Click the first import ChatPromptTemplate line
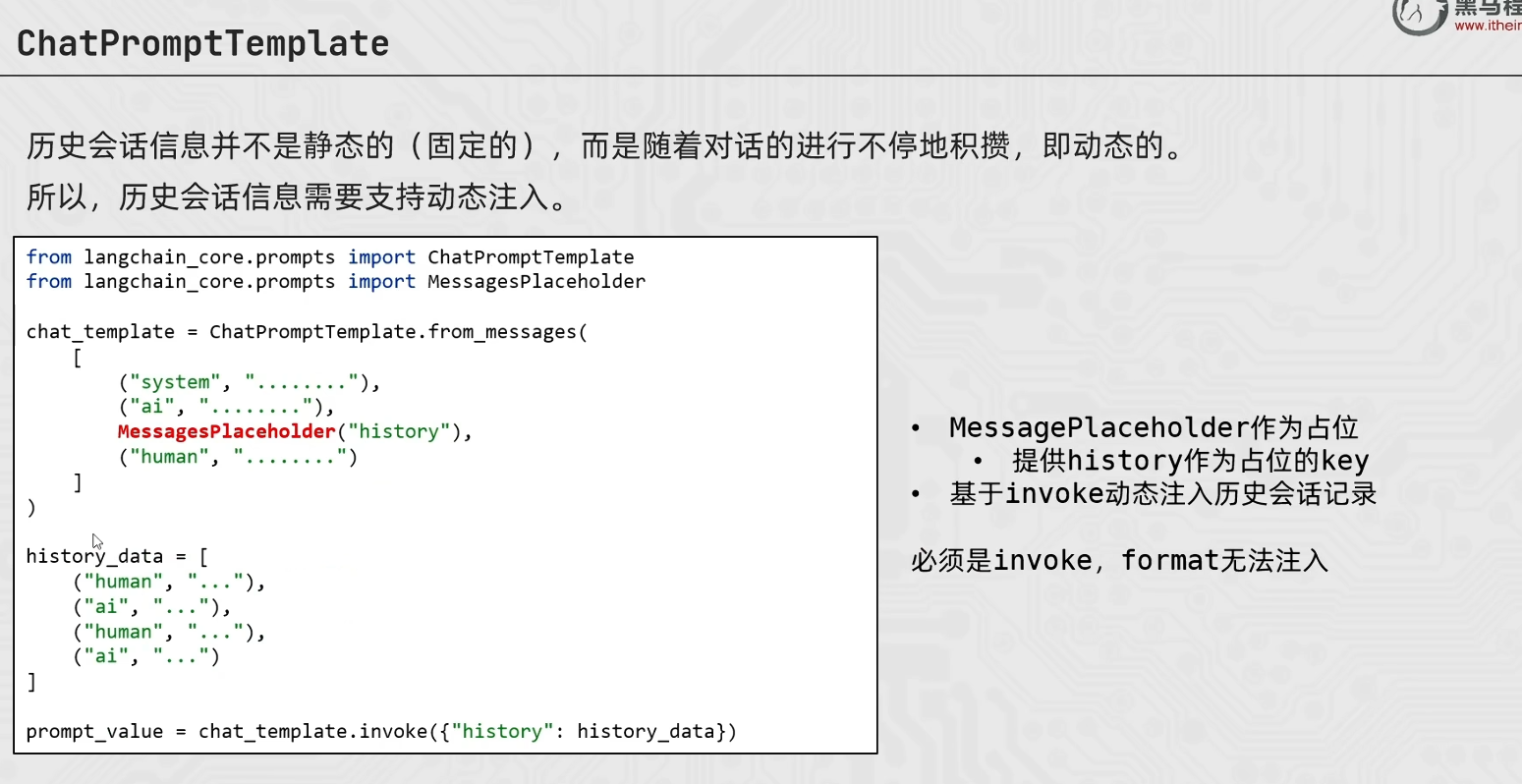This screenshot has height=784, width=1522. [330, 257]
